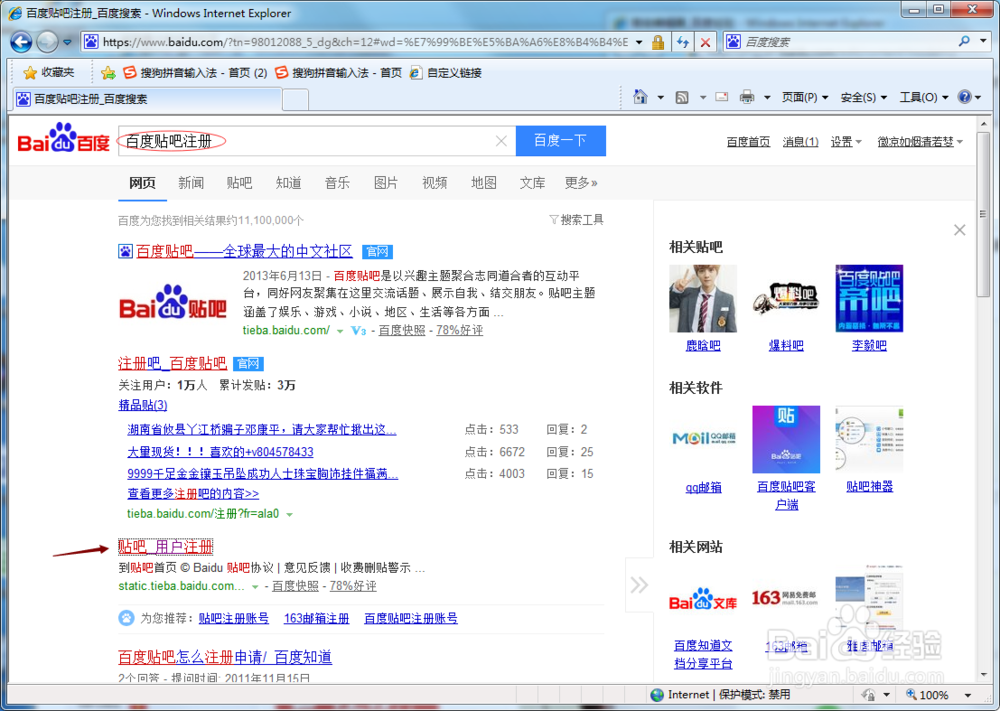Open recent pages dropdown next to Forward
Screen dimensions: 1000x711
click(x=67, y=42)
